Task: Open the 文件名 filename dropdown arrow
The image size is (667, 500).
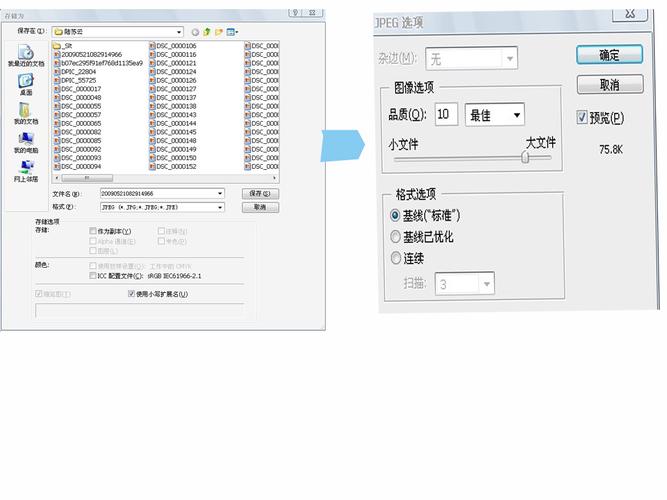Action: [x=220, y=194]
